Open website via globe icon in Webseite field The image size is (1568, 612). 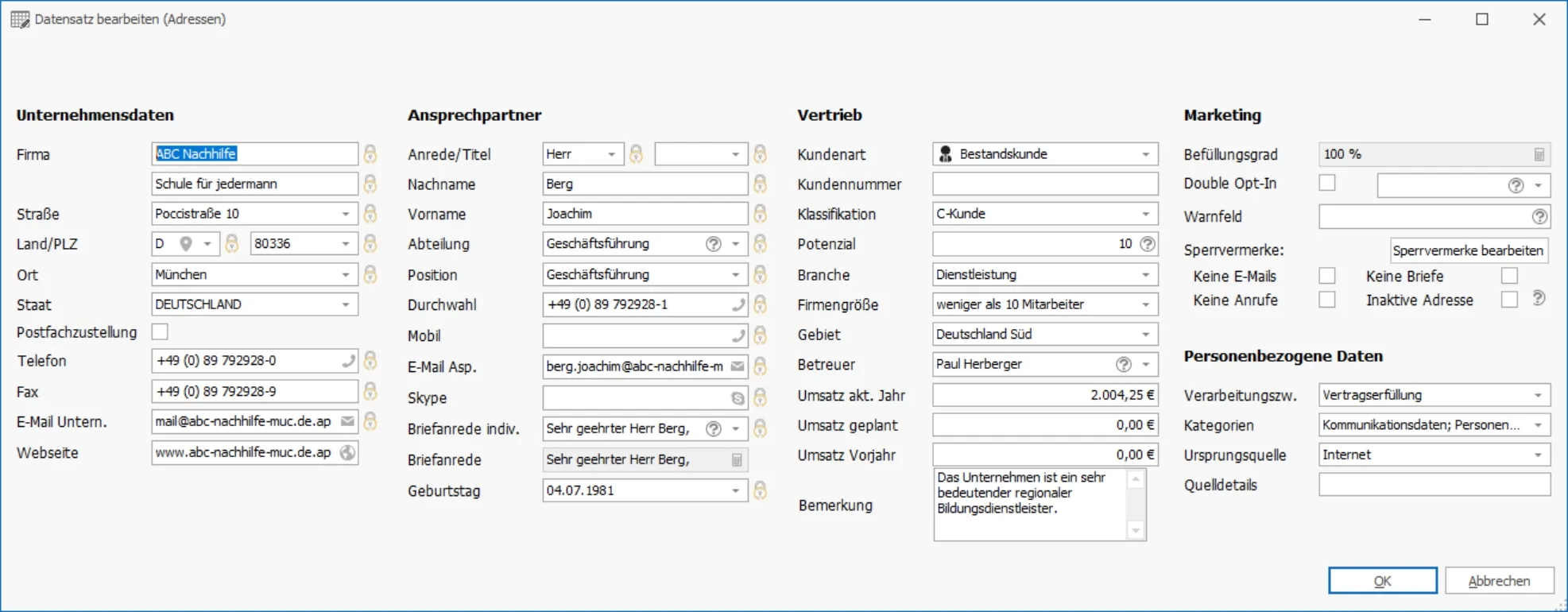pyautogui.click(x=347, y=452)
